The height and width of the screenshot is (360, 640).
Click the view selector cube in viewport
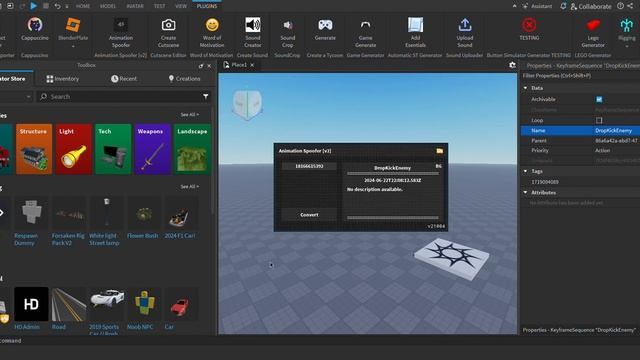point(247,104)
